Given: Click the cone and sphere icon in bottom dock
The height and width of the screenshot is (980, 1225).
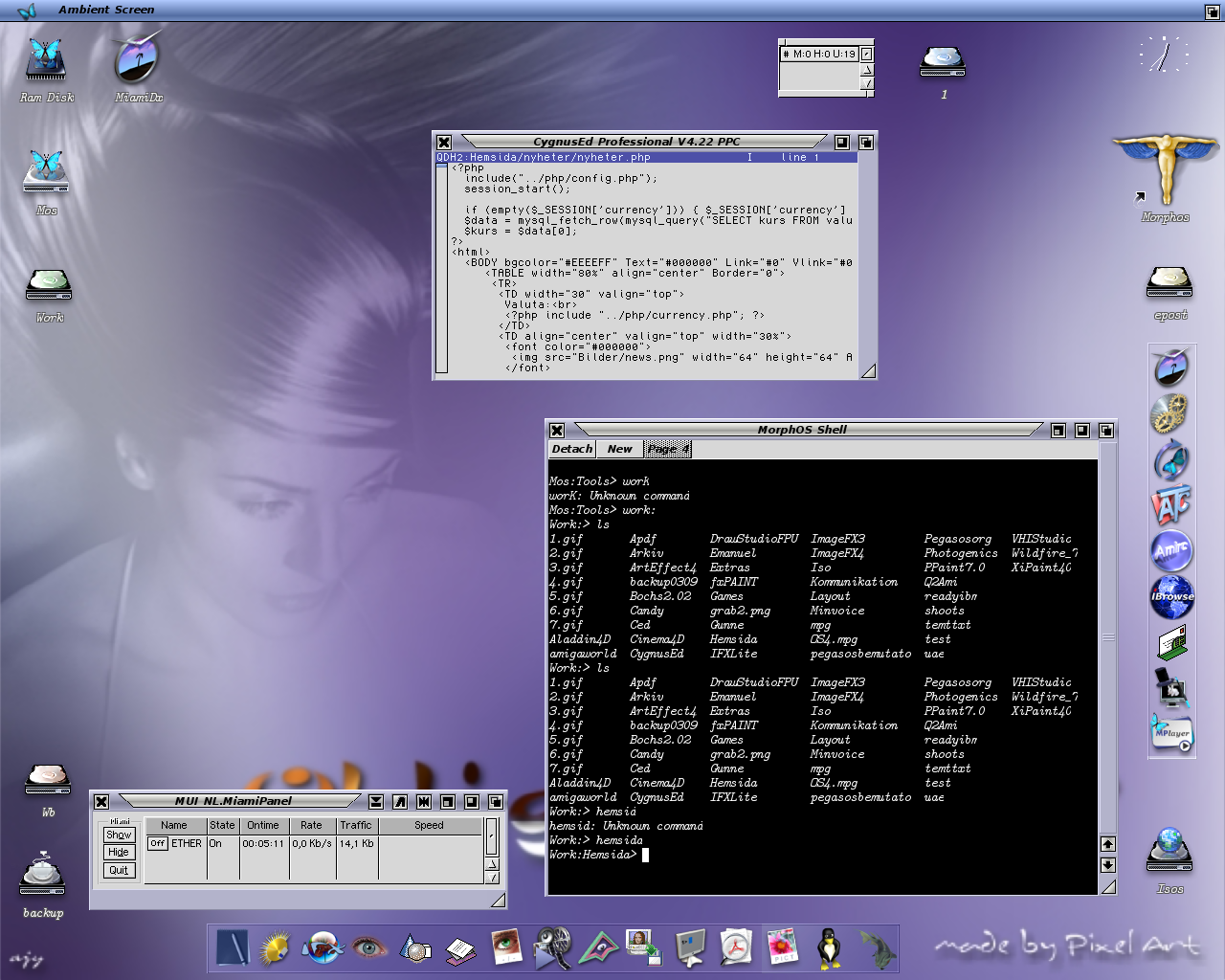Looking at the screenshot, I should tap(414, 947).
